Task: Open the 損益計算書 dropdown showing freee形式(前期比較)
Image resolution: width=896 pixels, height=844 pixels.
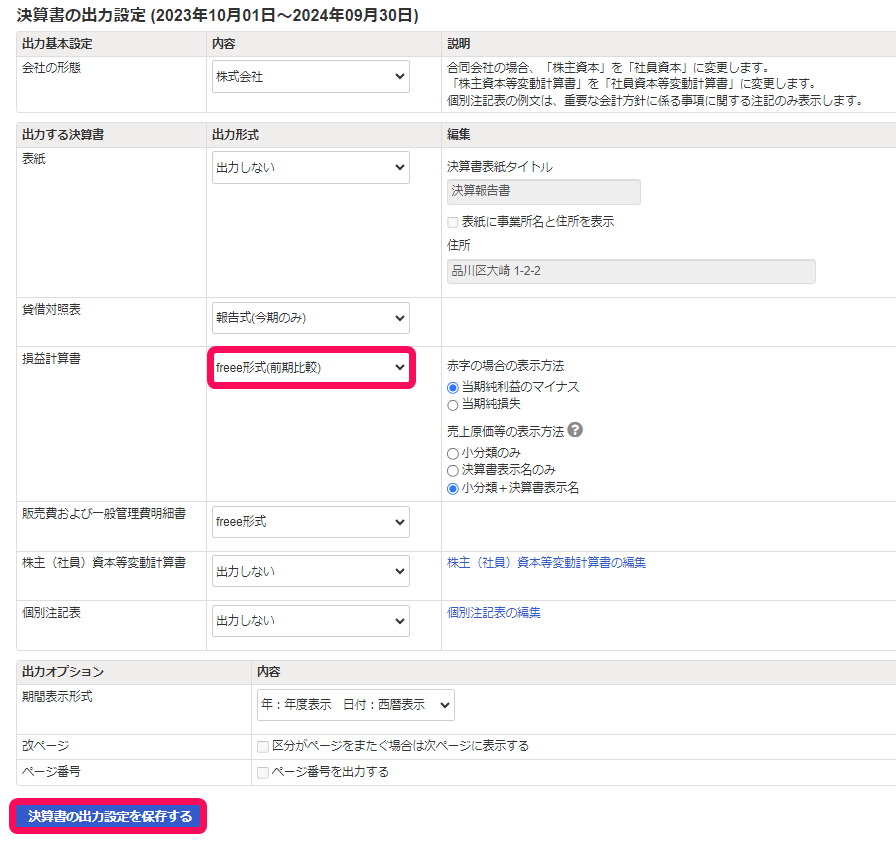Action: (310, 367)
